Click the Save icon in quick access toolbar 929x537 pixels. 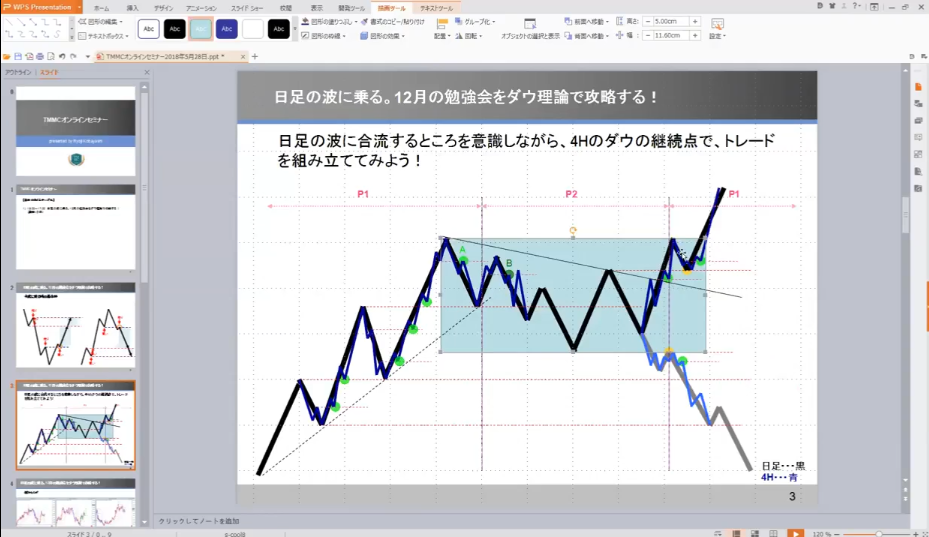20,56
